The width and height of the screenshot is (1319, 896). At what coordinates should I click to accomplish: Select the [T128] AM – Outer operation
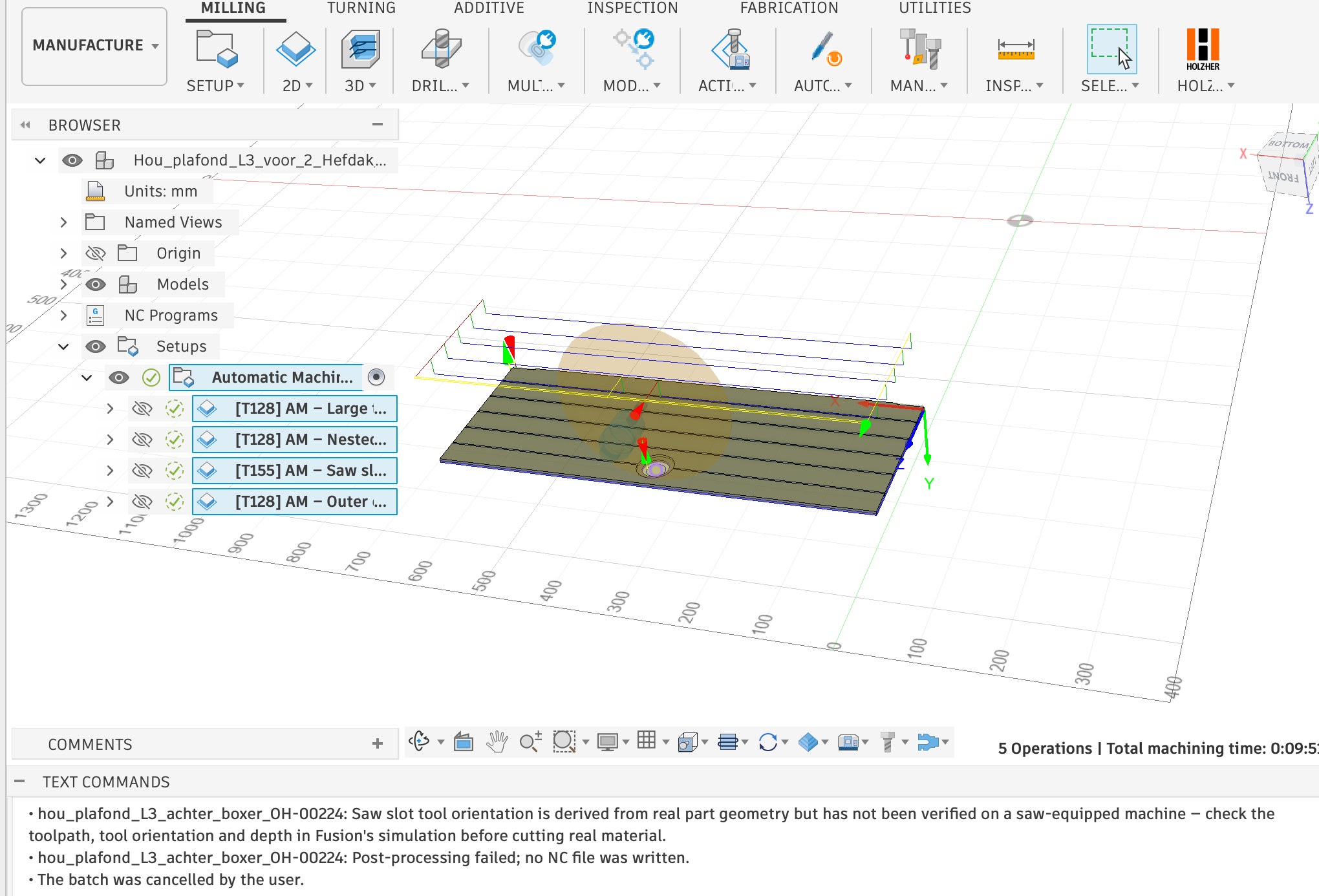click(295, 502)
